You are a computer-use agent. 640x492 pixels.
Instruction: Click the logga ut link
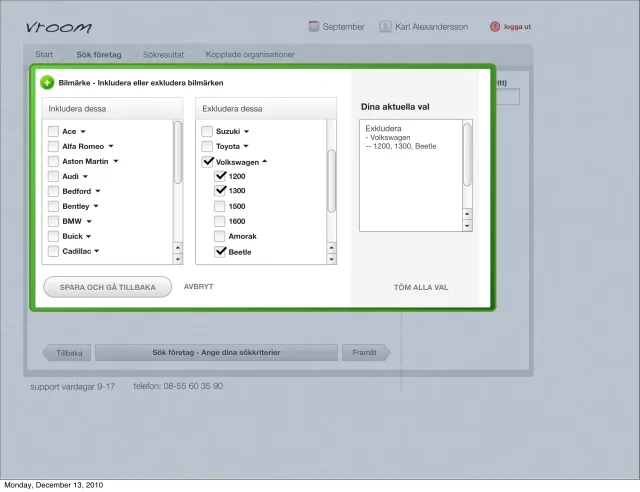pos(517,27)
